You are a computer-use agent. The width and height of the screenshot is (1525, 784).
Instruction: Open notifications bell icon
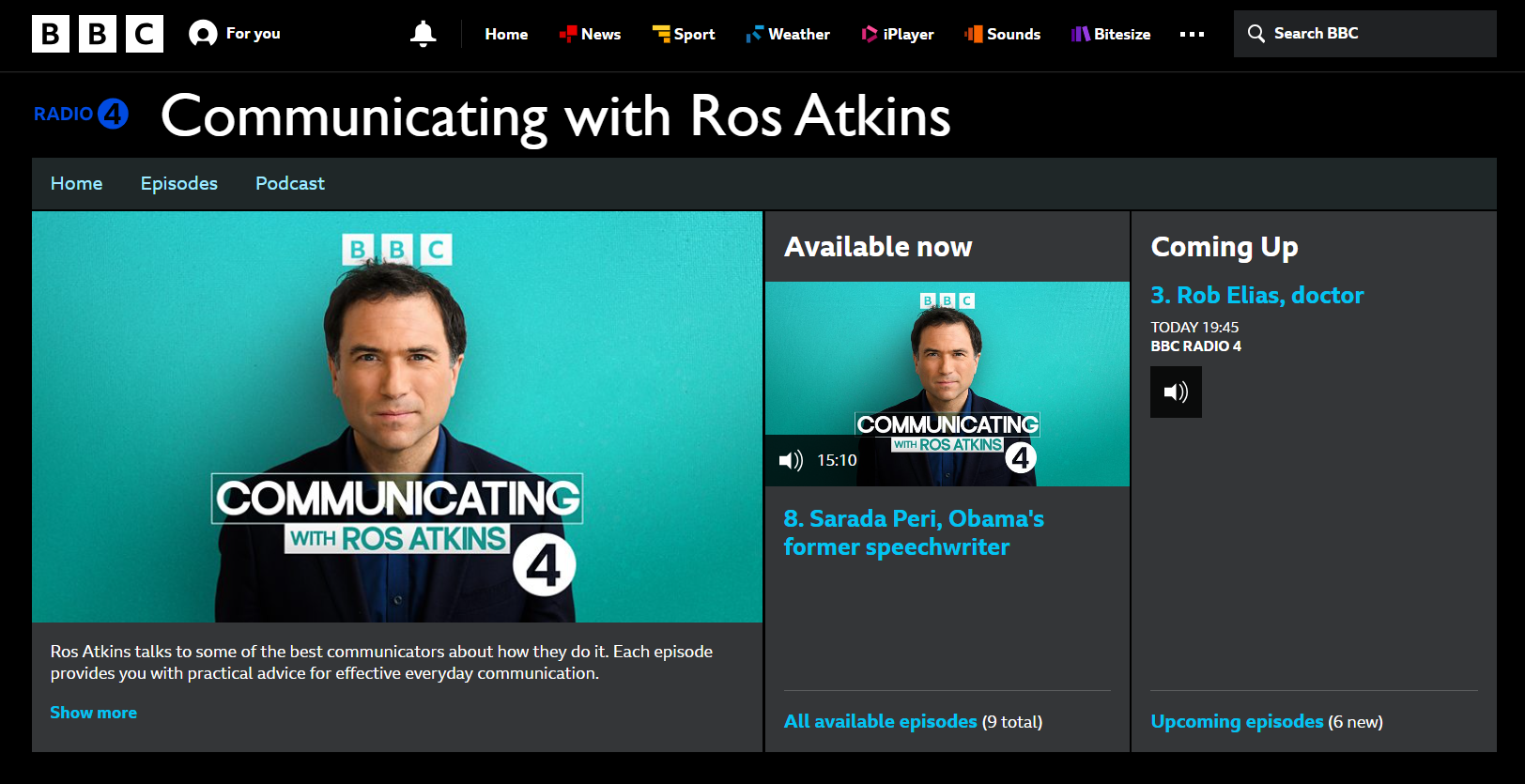tap(424, 34)
